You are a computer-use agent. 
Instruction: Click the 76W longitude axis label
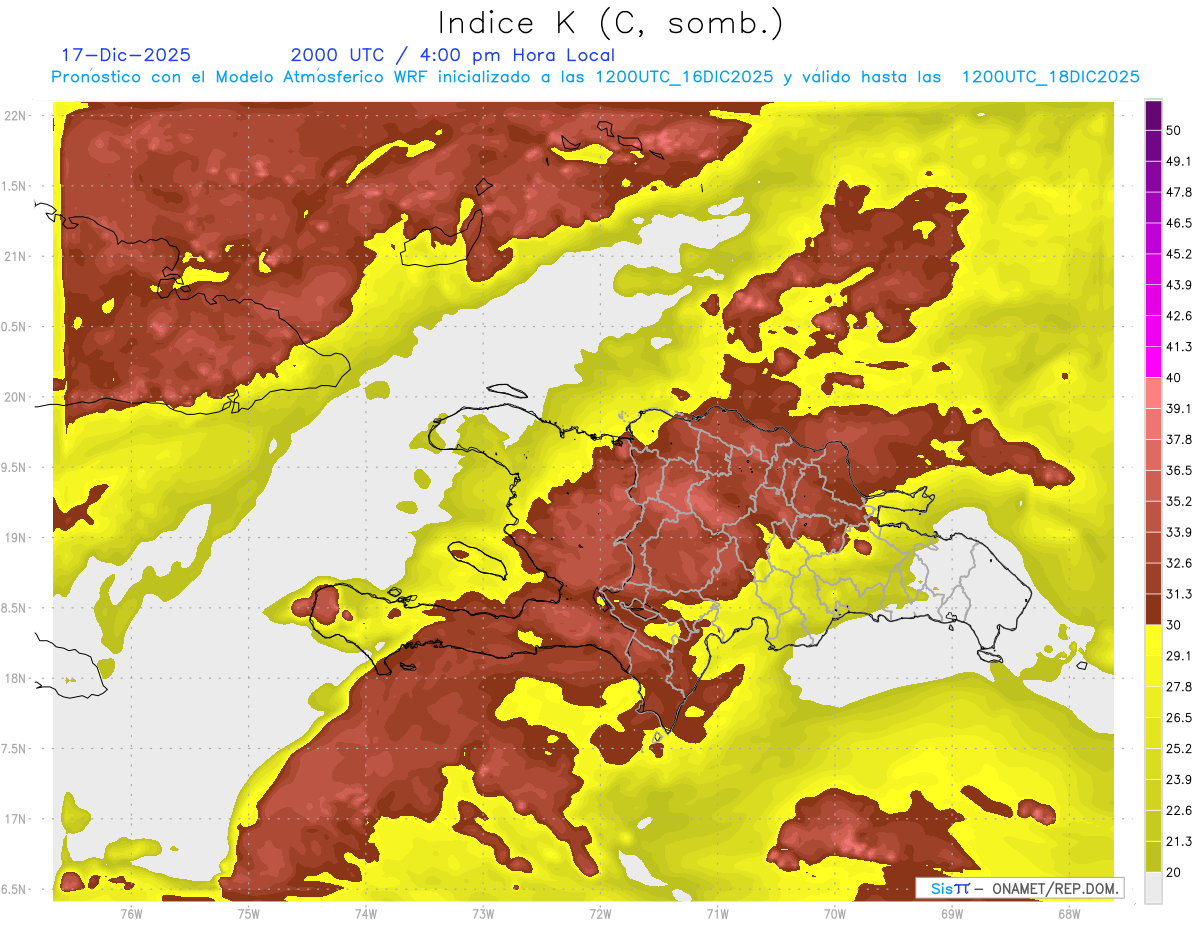pyautogui.click(x=131, y=913)
